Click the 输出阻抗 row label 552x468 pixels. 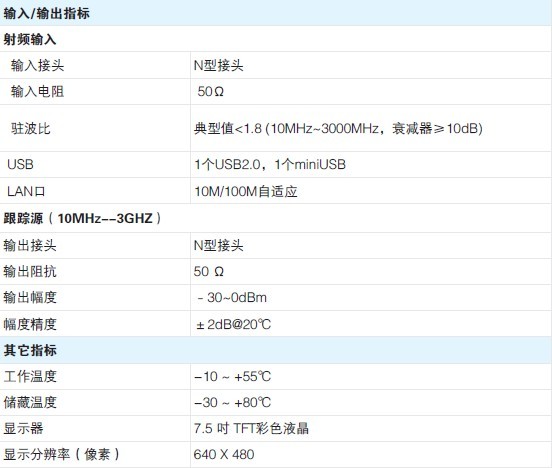[30, 272]
